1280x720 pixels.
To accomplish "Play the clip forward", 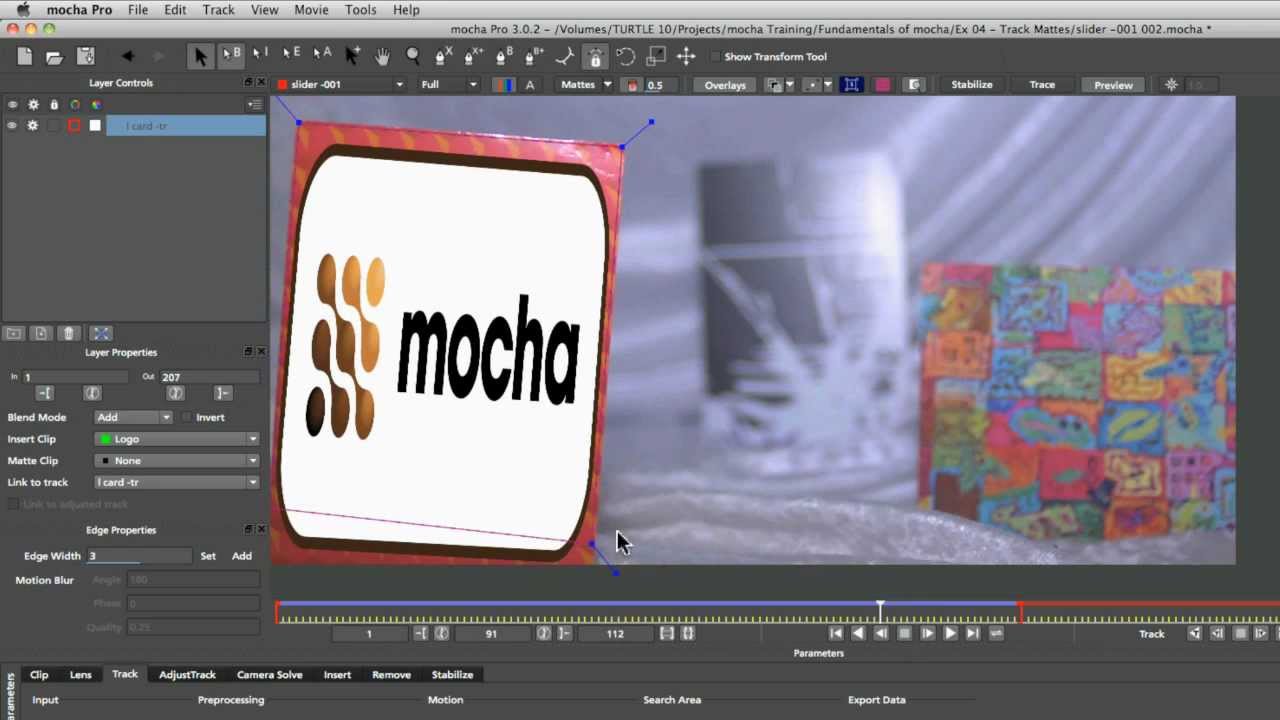I will [x=950, y=633].
